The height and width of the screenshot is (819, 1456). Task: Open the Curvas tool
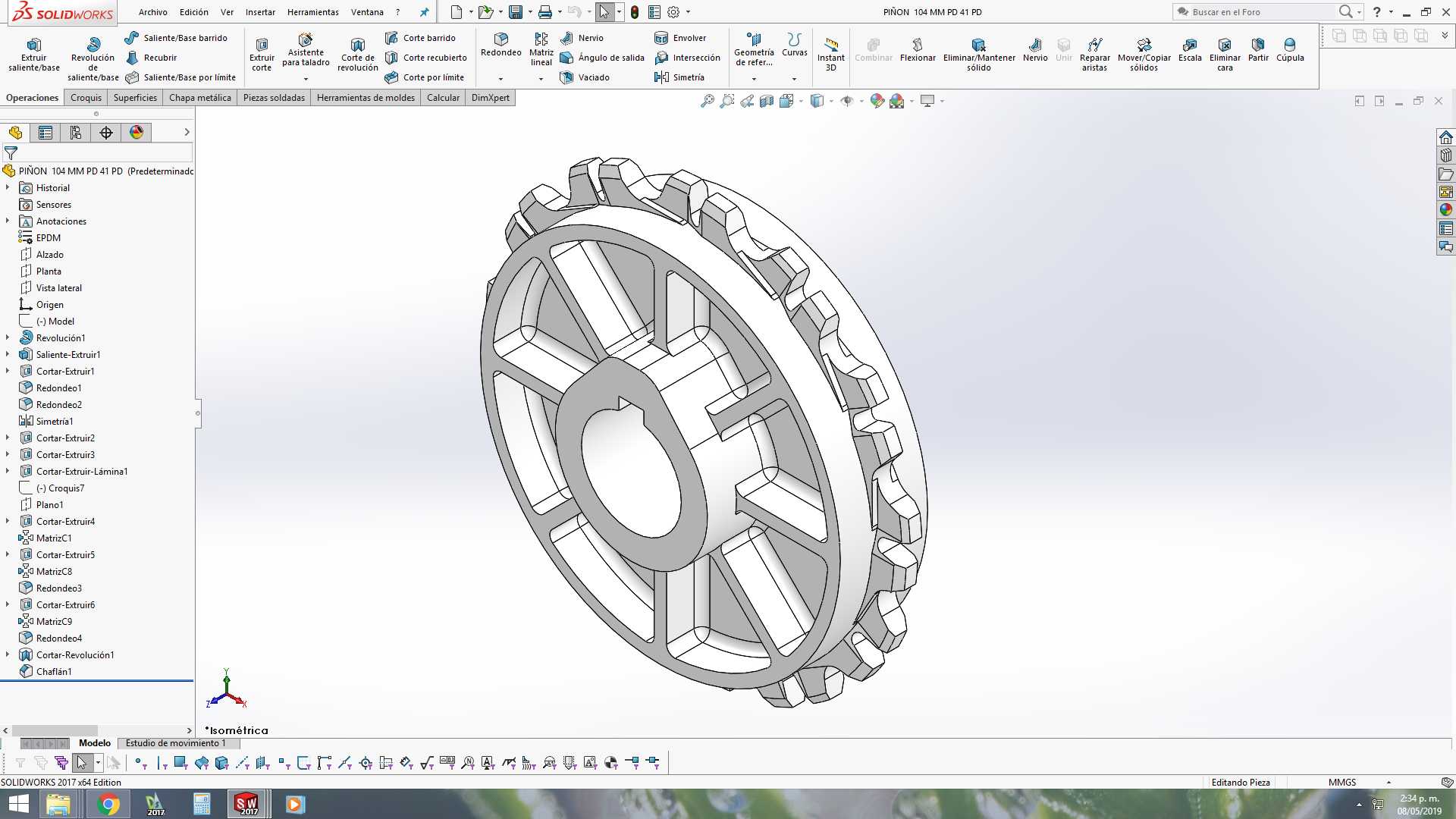tap(795, 45)
